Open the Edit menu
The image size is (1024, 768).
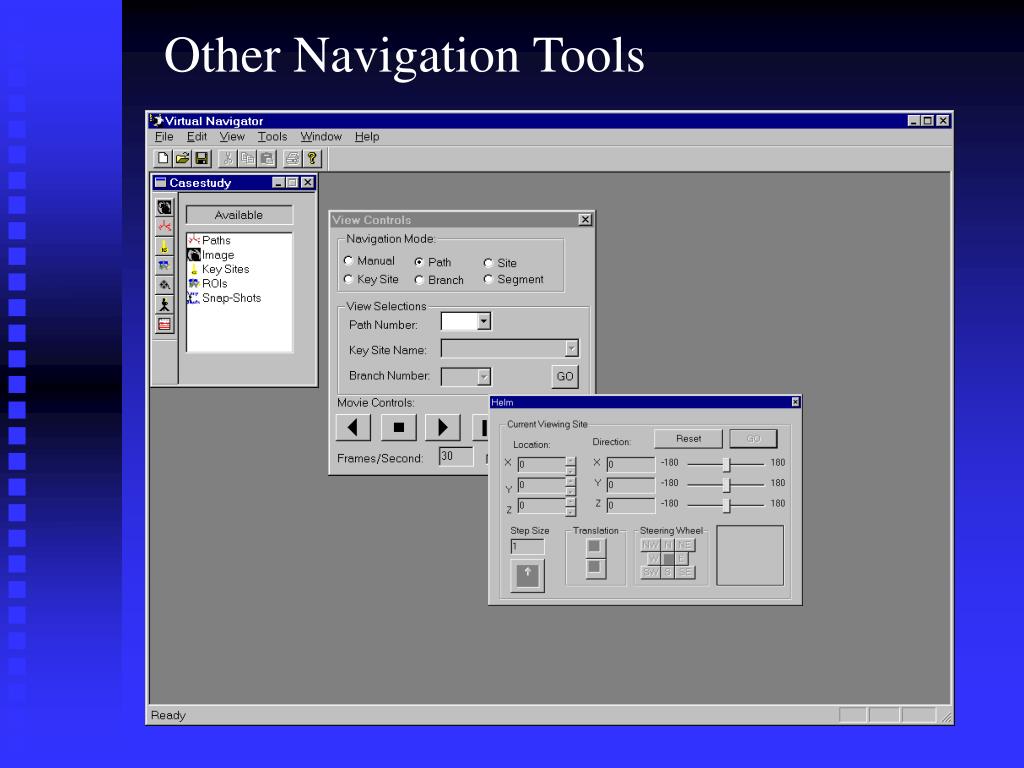(x=197, y=136)
